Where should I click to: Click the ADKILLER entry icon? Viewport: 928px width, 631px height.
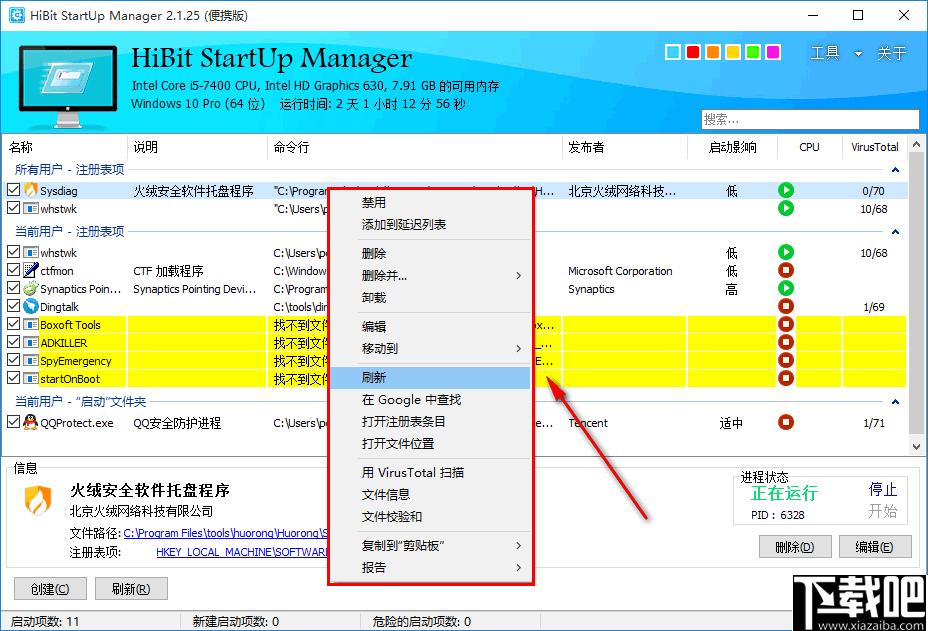pos(31,343)
